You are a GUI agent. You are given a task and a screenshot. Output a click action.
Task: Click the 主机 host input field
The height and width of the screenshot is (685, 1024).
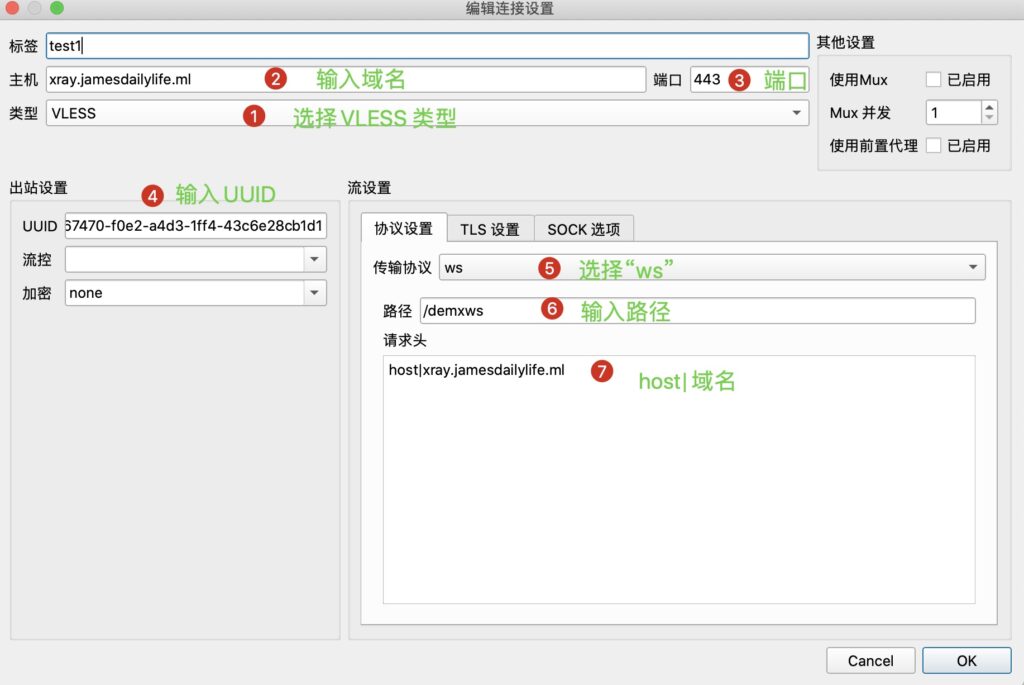[345, 80]
